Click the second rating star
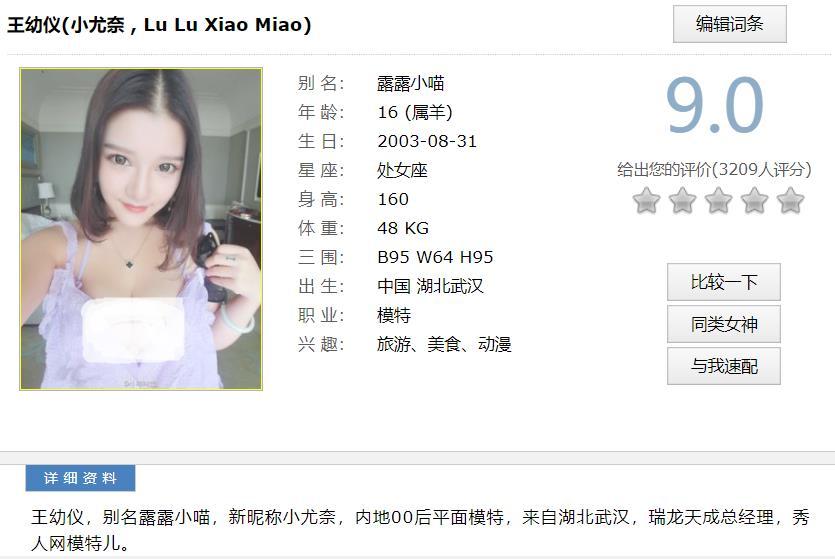 (682, 201)
